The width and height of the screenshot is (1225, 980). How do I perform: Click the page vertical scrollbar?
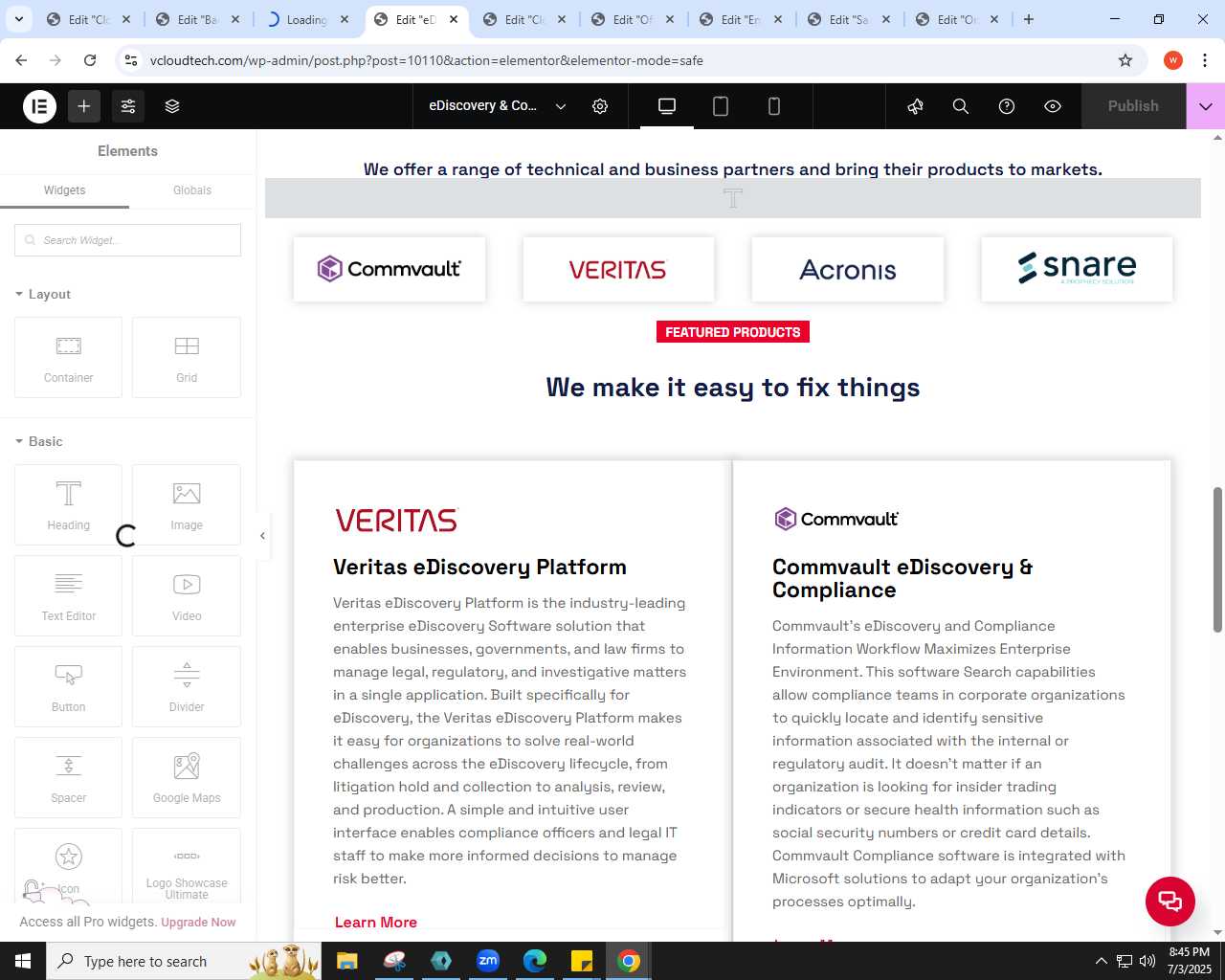coord(1218,560)
